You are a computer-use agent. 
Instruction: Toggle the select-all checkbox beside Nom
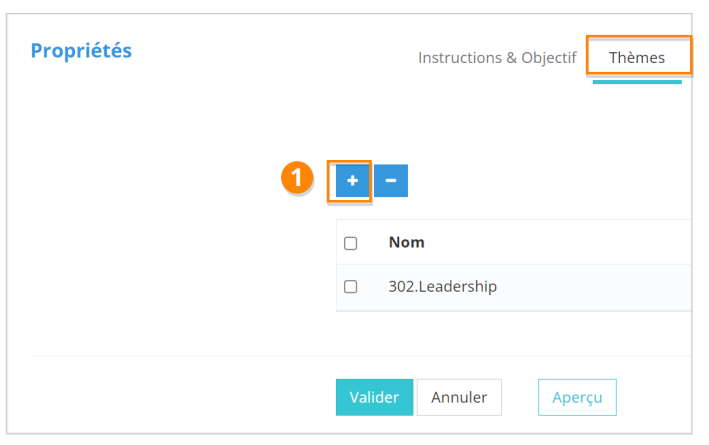click(351, 243)
